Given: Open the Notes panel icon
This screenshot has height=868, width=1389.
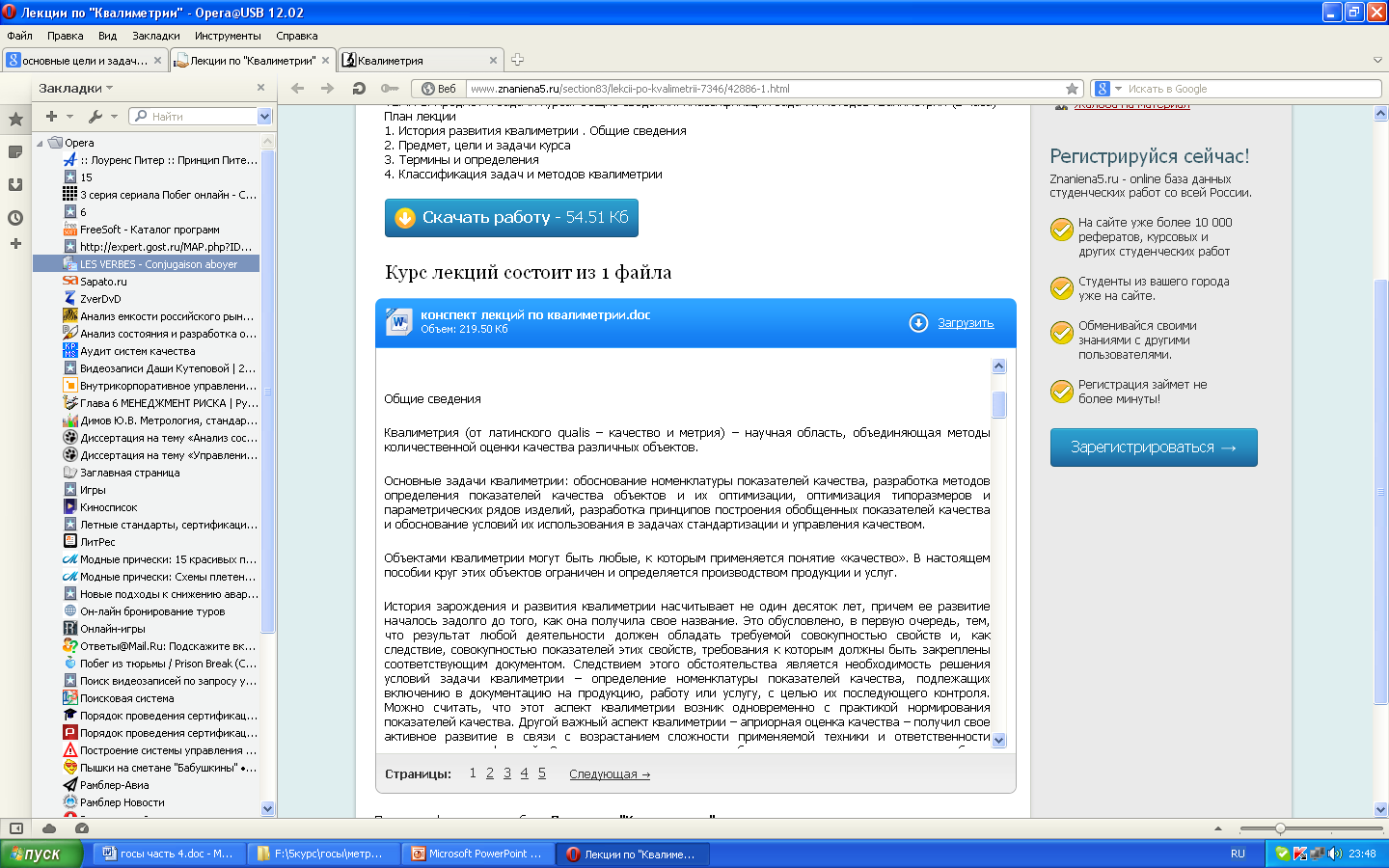Looking at the screenshot, I should (15, 152).
